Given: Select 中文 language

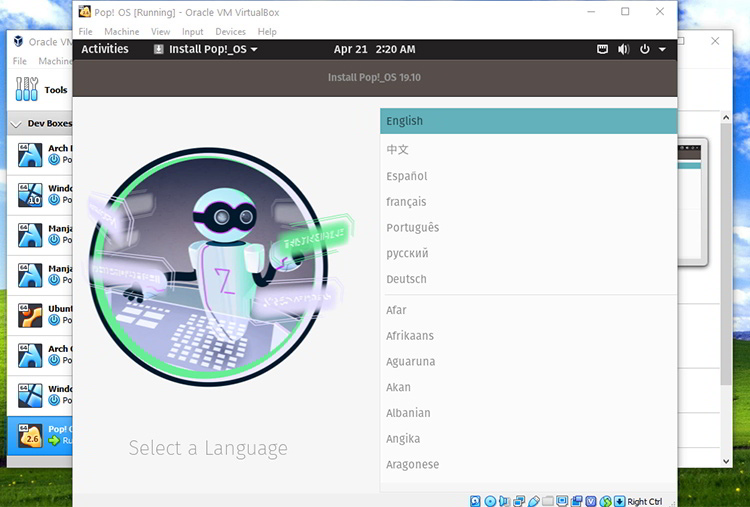Looking at the screenshot, I should coord(529,150).
